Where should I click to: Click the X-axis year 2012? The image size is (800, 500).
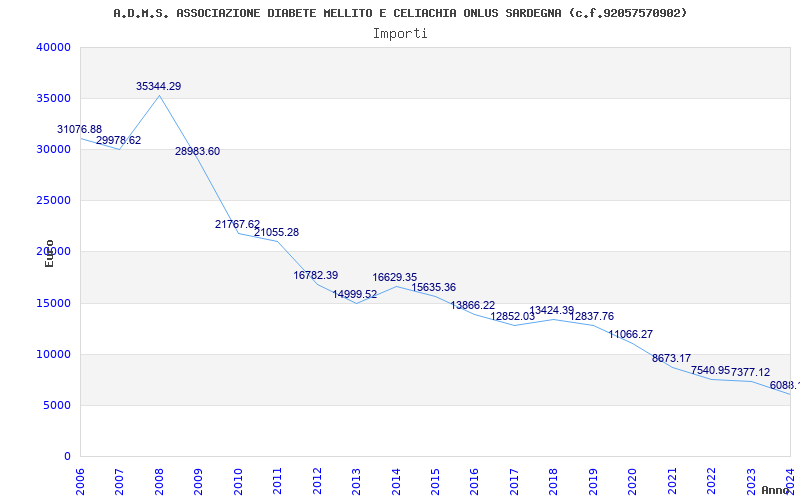pyautogui.click(x=317, y=481)
